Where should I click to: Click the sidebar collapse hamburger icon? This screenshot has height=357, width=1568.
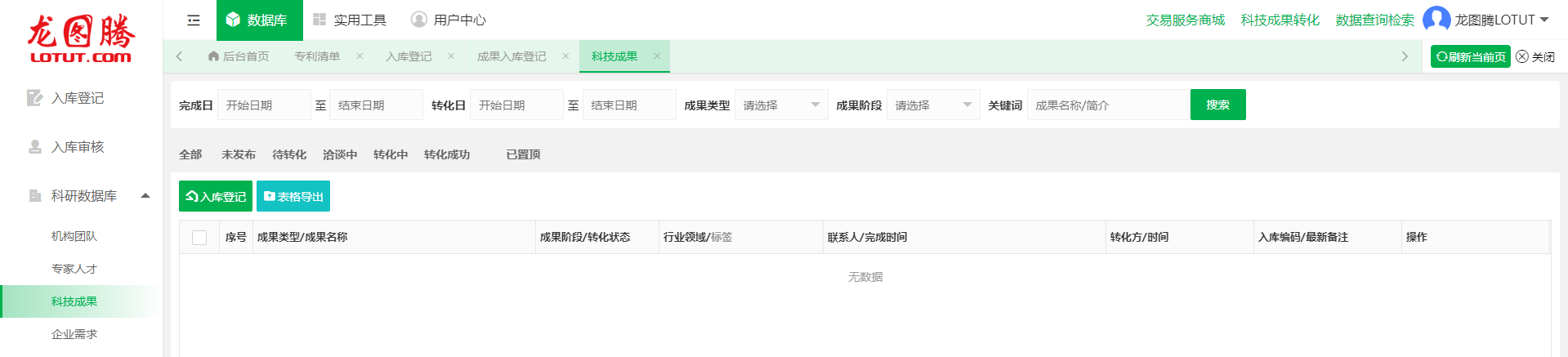click(x=194, y=20)
